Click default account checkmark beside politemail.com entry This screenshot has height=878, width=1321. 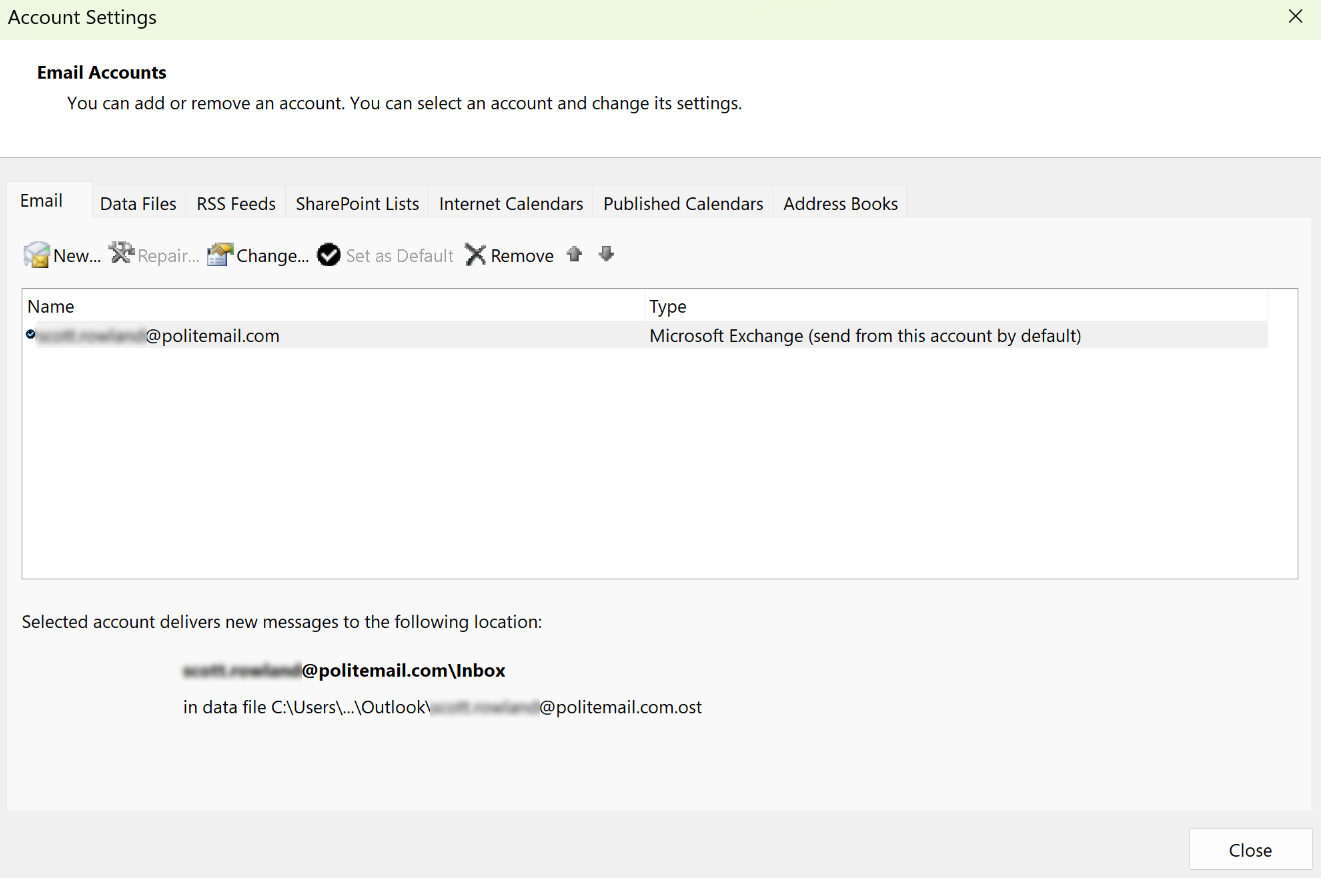(31, 335)
